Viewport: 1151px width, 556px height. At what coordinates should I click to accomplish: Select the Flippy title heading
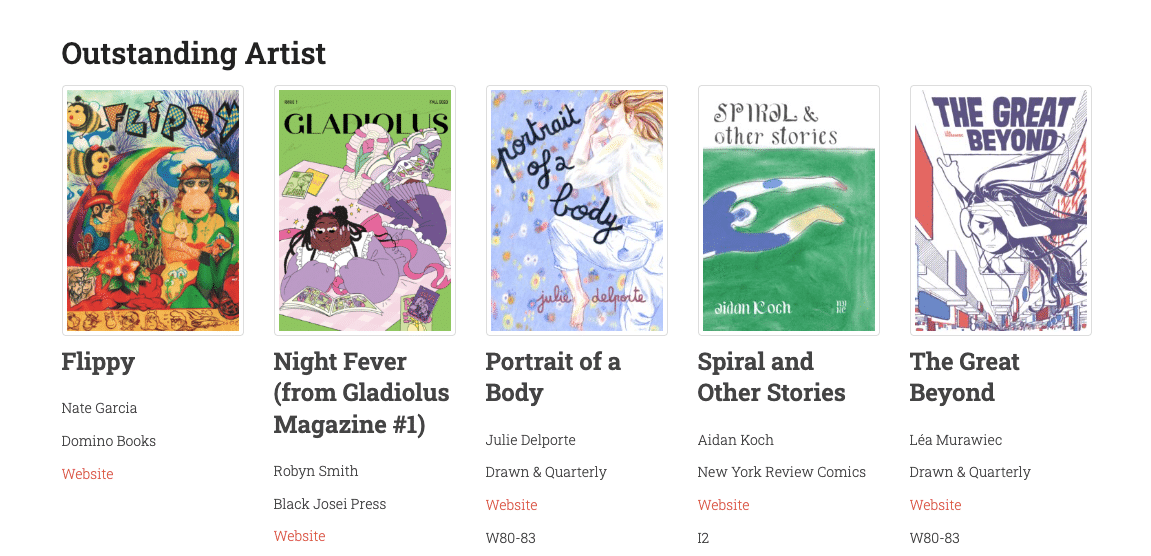(98, 362)
